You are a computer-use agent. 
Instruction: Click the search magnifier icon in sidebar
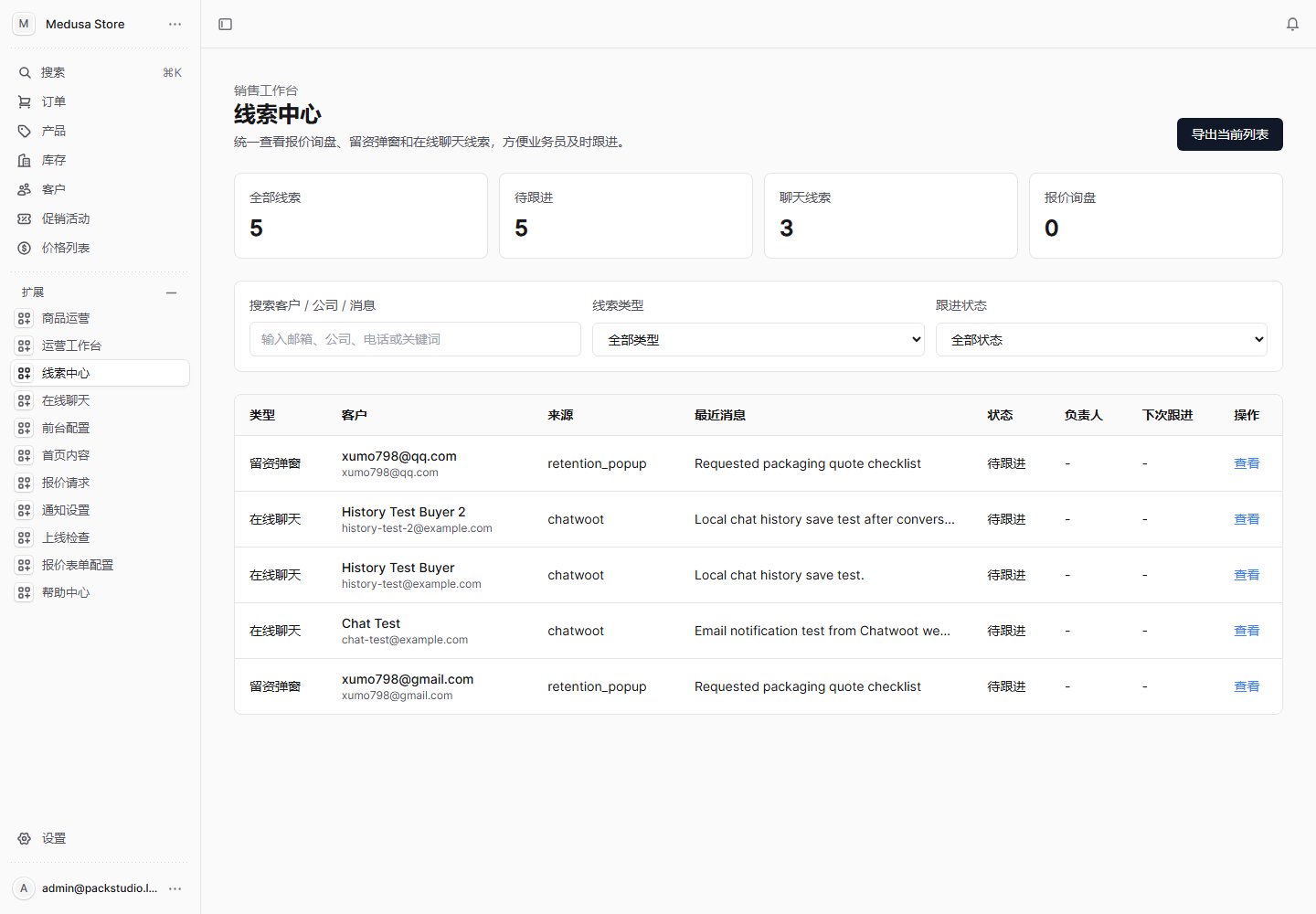[25, 72]
